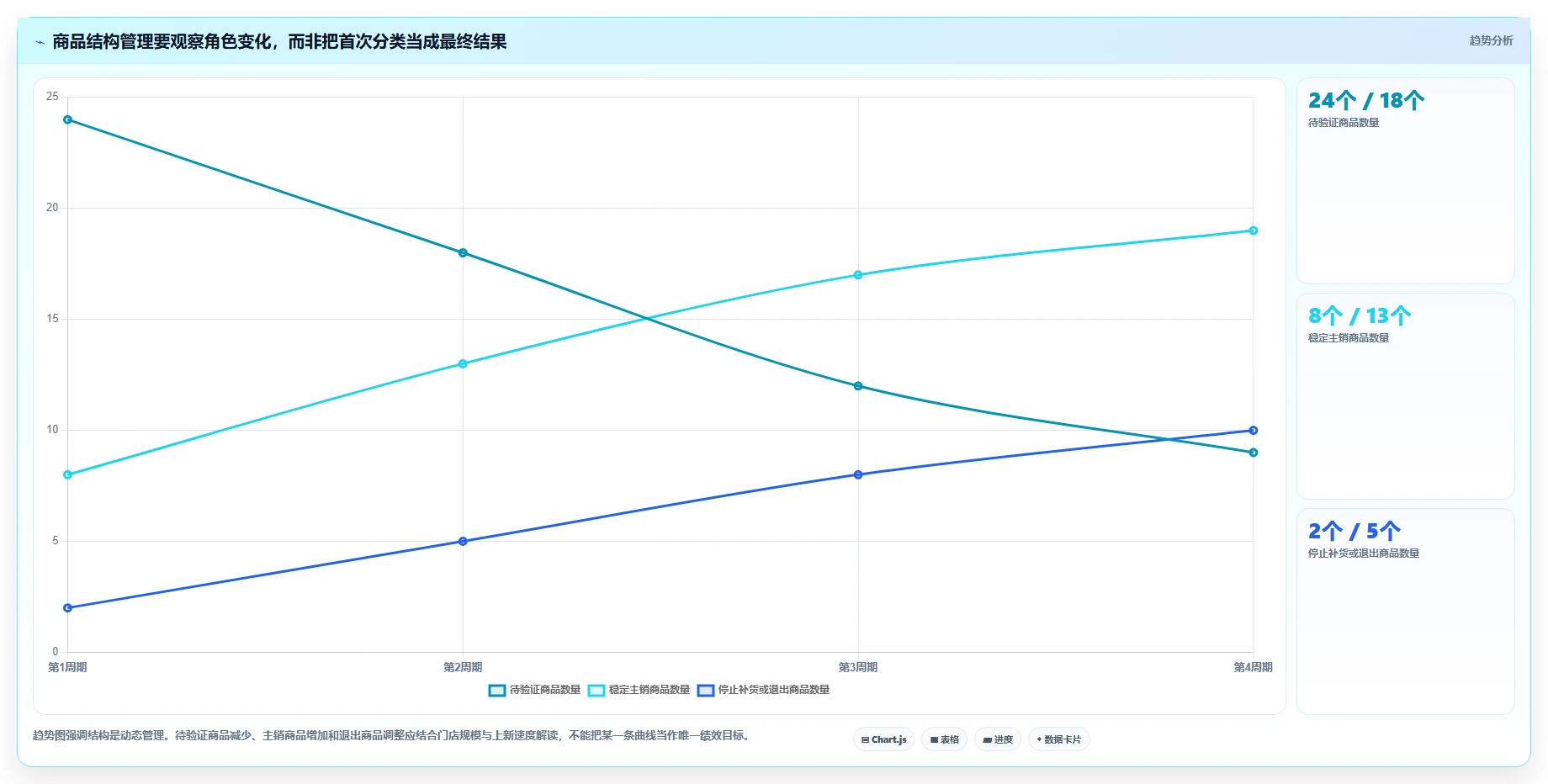Click the 10 y-axis tick label
This screenshot has height=784, width=1548.
tap(52, 430)
